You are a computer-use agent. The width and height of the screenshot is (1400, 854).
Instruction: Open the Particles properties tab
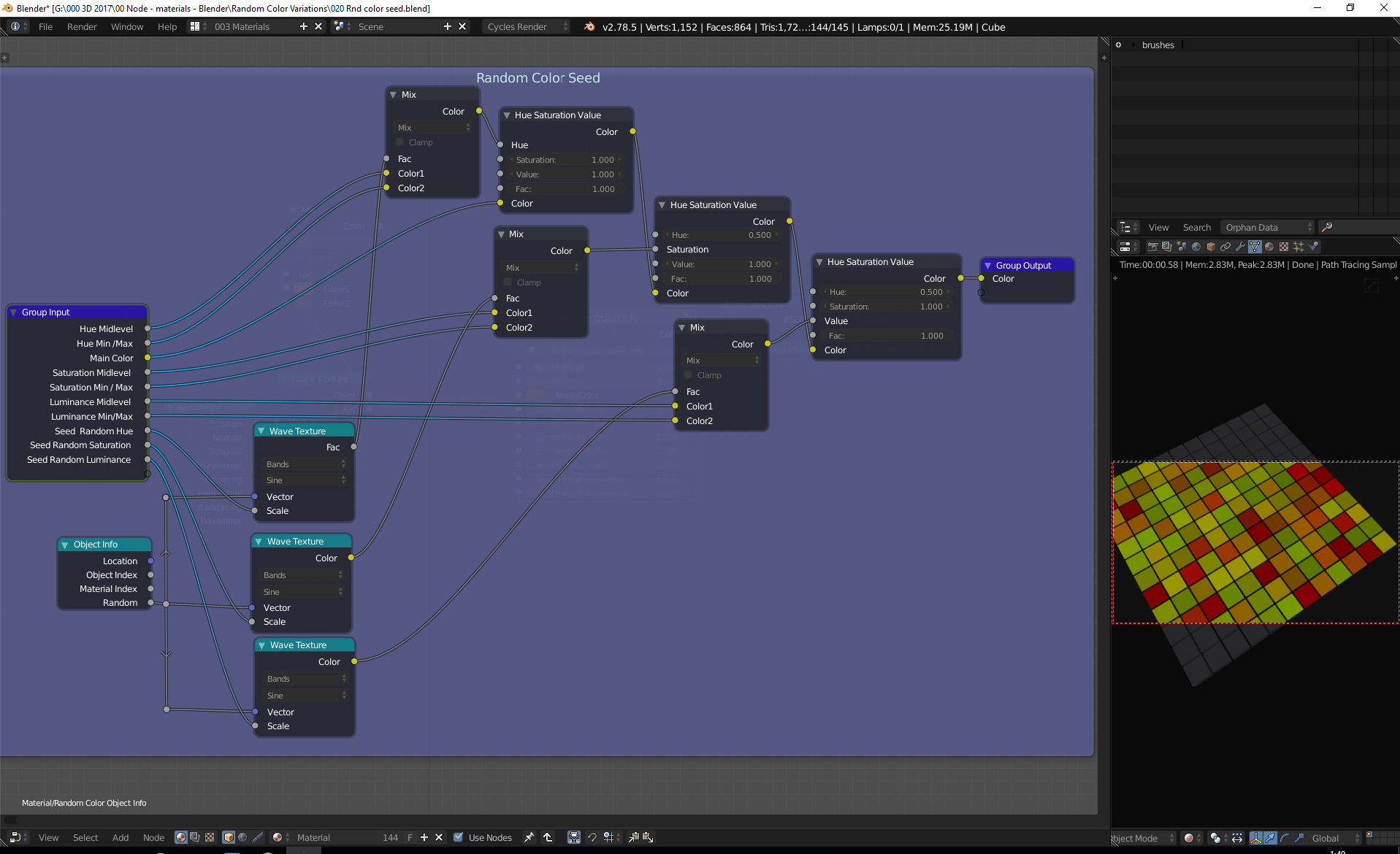click(1298, 247)
